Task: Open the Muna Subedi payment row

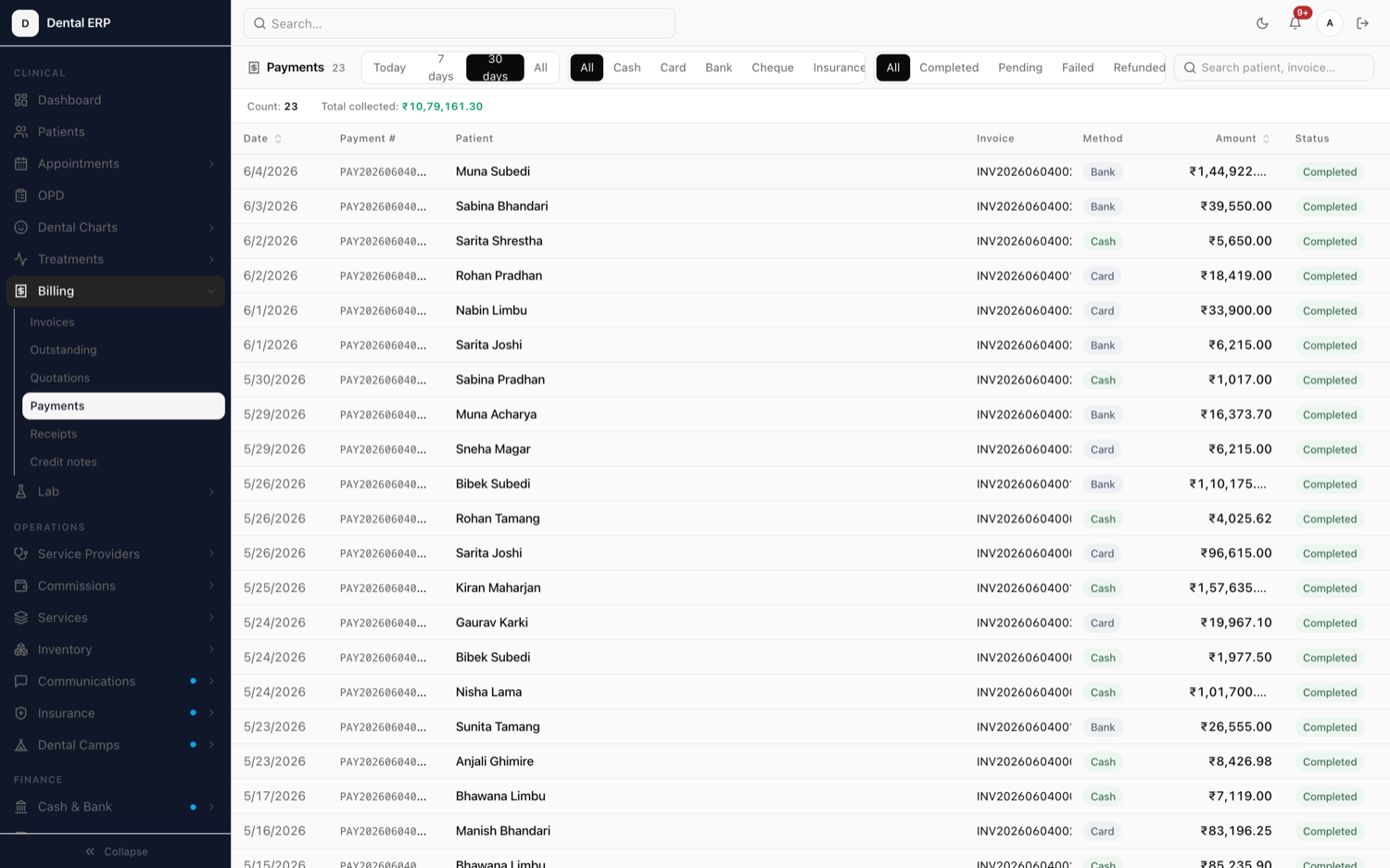Action: [810, 171]
